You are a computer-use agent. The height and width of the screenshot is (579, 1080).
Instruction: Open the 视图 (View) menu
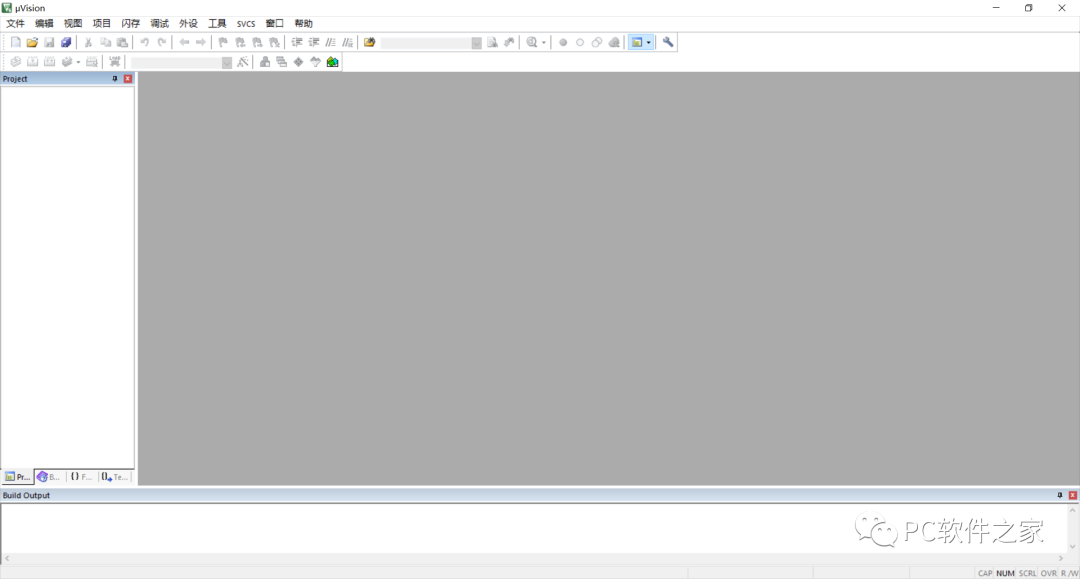[73, 23]
